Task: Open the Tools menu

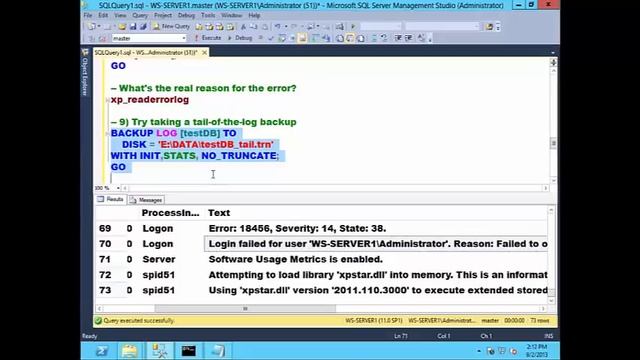Action: [208, 16]
